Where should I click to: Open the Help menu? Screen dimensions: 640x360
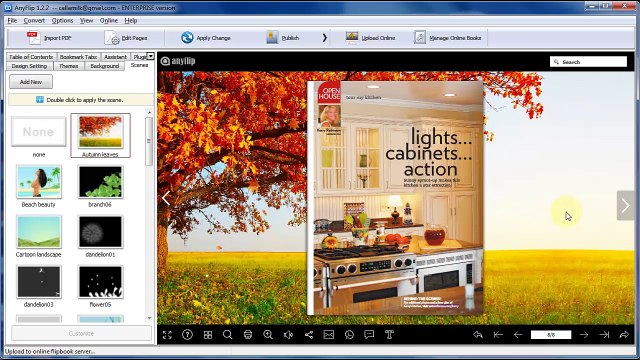click(x=131, y=20)
